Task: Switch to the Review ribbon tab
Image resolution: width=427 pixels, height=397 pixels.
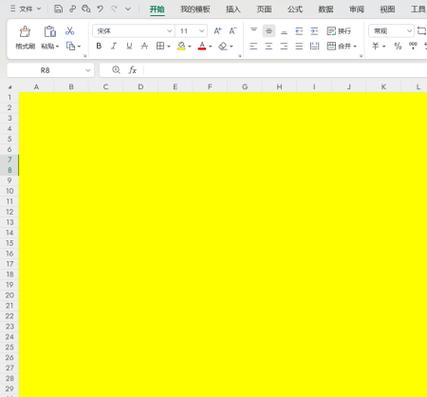Action: [x=357, y=9]
